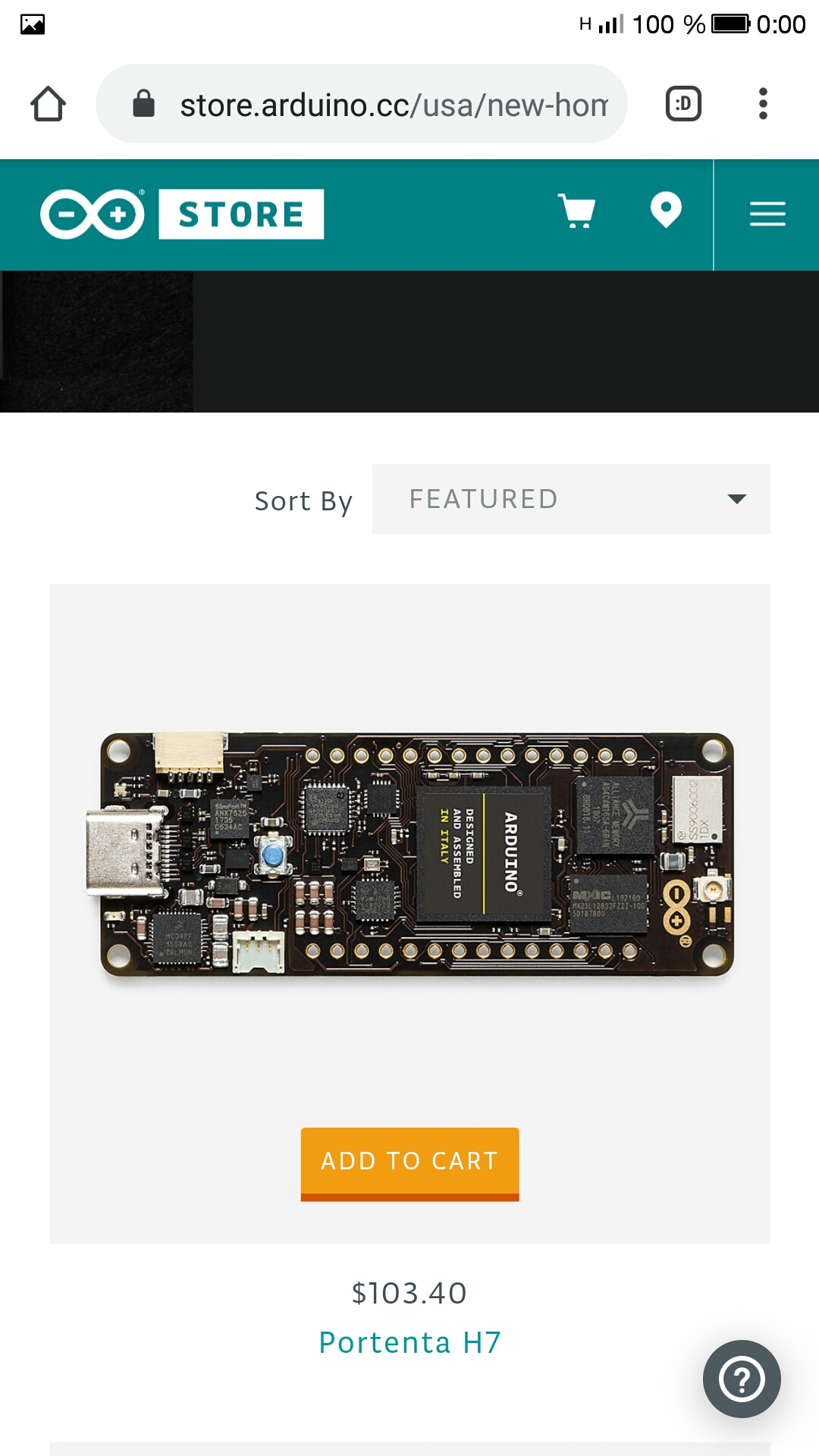This screenshot has width=819, height=1456.
Task: Tap the gallery notification icon in status bar
Action: [33, 24]
